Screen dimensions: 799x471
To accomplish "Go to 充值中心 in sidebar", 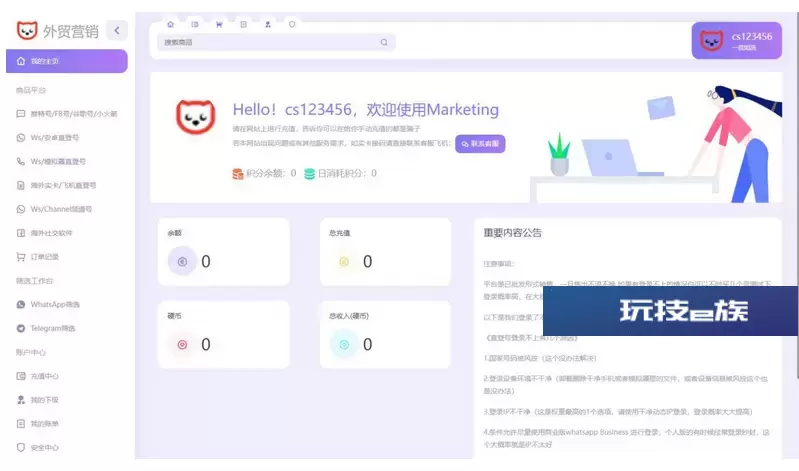I will 38,376.
